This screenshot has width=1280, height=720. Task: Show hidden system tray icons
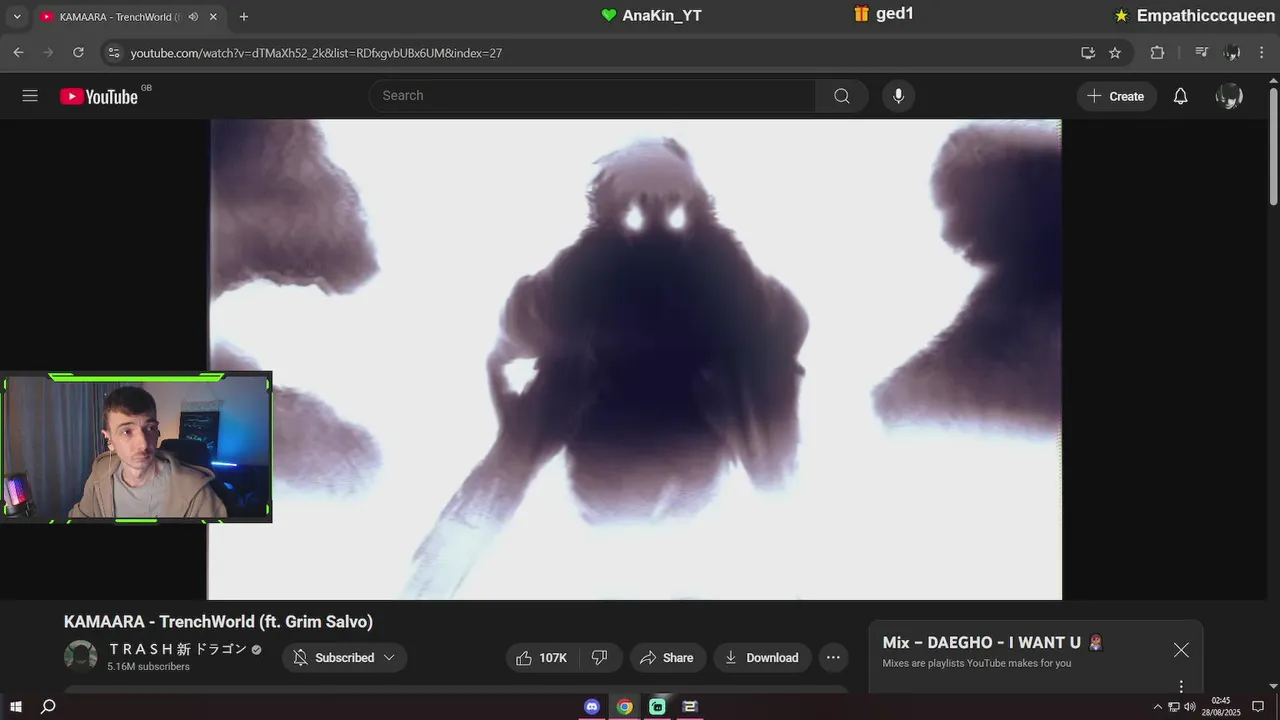[1158, 707]
